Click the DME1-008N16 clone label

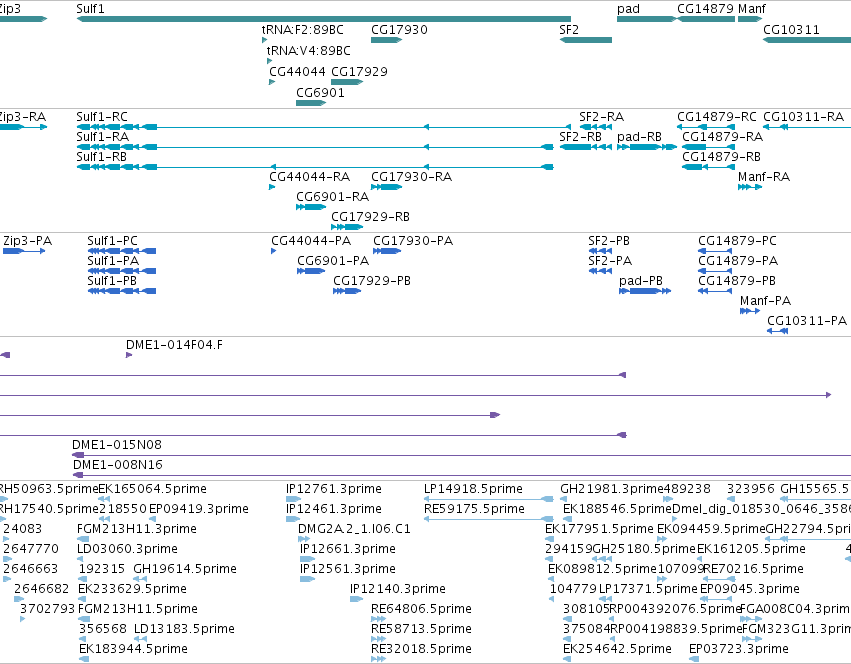click(118, 465)
